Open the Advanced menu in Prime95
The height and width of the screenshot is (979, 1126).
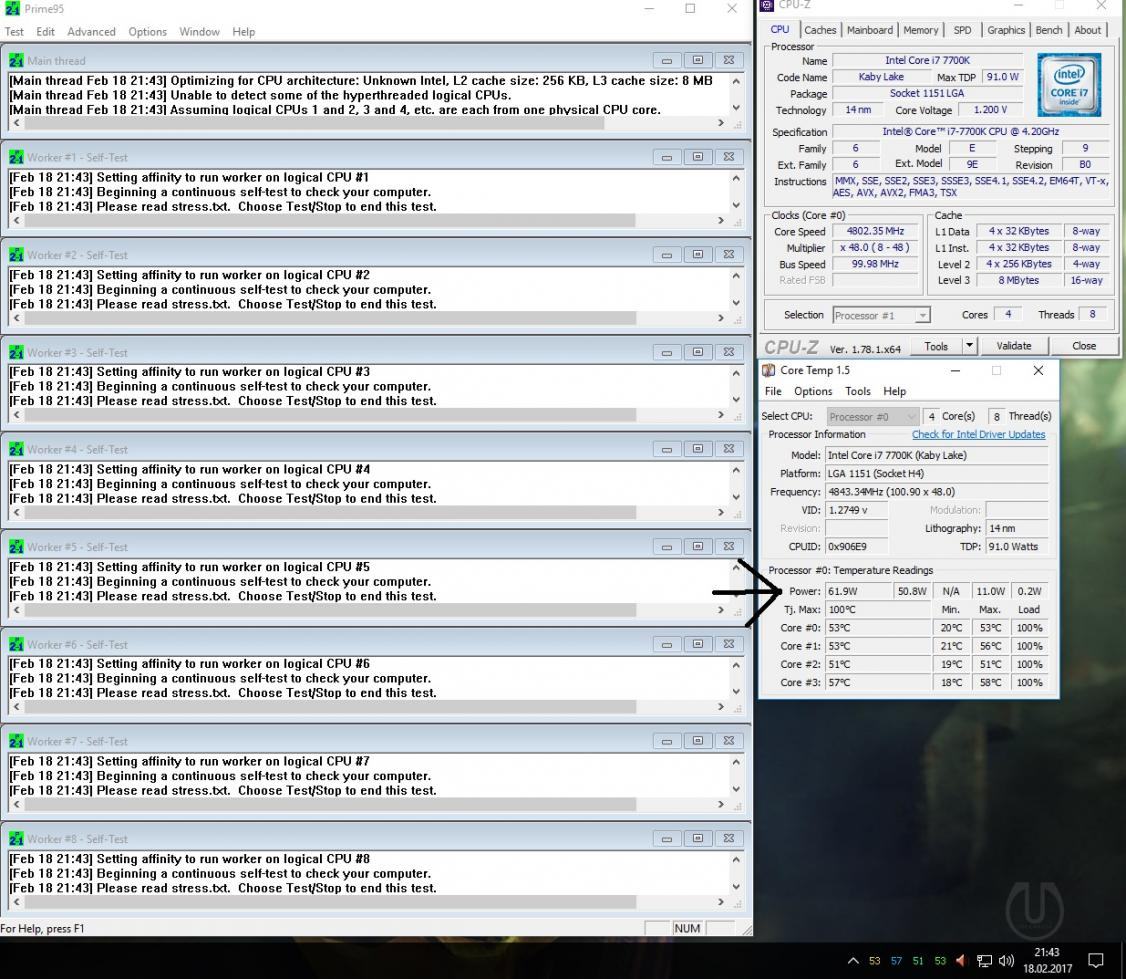(x=91, y=32)
